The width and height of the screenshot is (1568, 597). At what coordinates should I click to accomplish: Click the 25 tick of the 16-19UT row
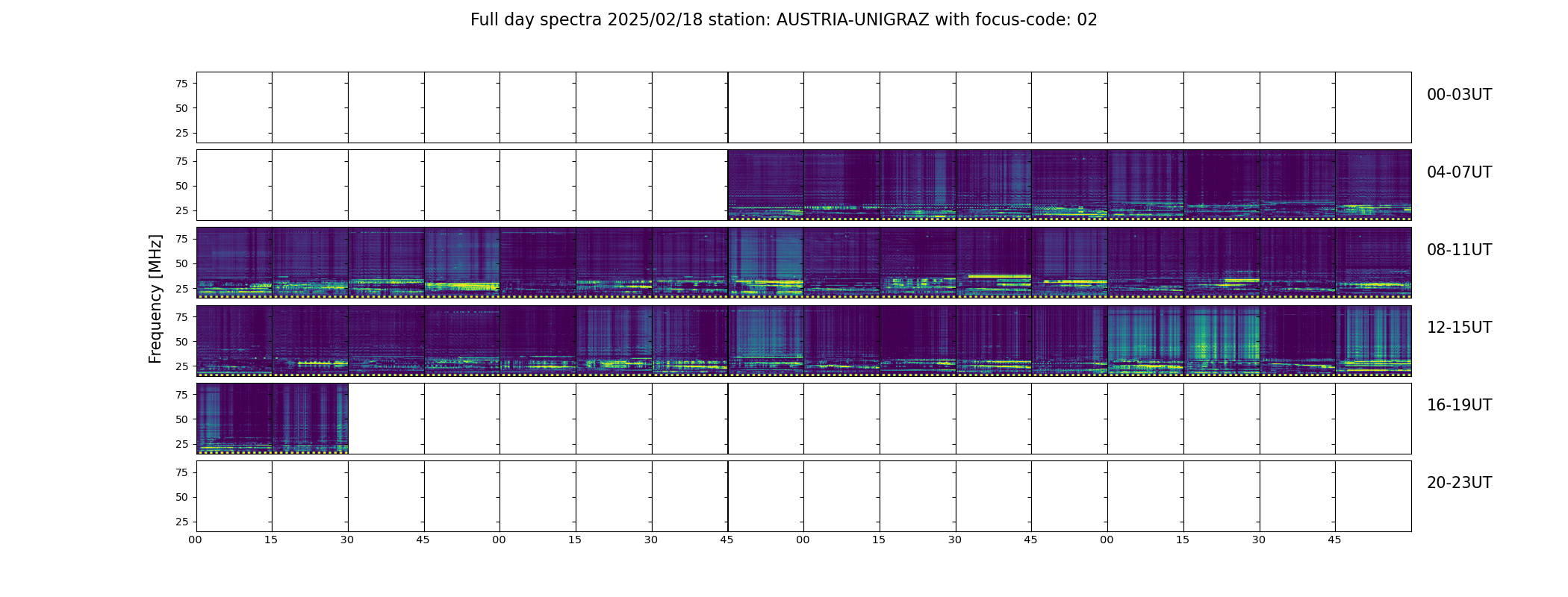point(181,444)
